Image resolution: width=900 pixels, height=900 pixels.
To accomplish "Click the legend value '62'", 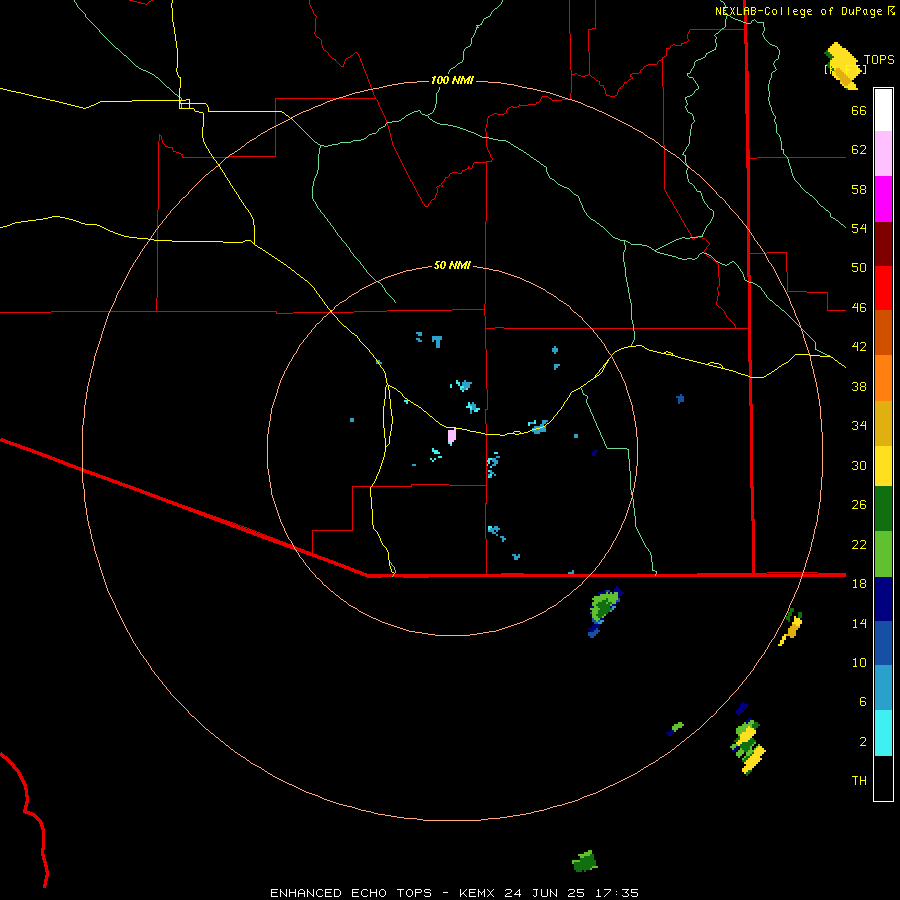I will click(x=859, y=150).
